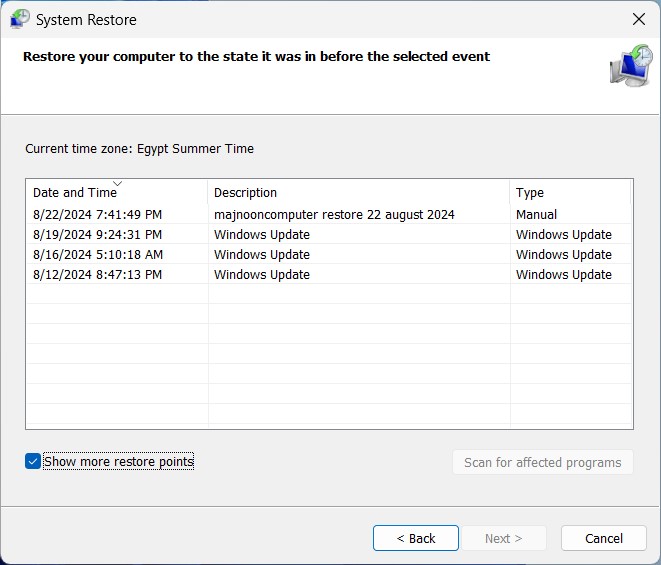Screen dimensions: 661x565
Task: Click the sort arrow above Date and Time
Action: click(x=117, y=183)
